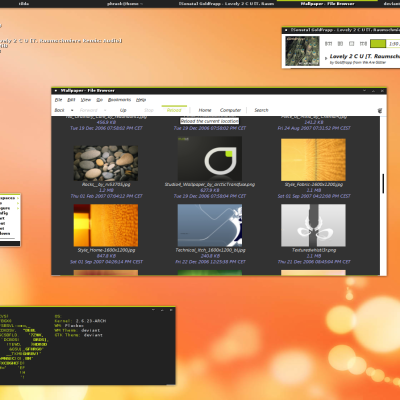Image resolution: width=400 pixels, height=400 pixels.
Task: Open the Go menu in File Browser
Action: point(99,100)
